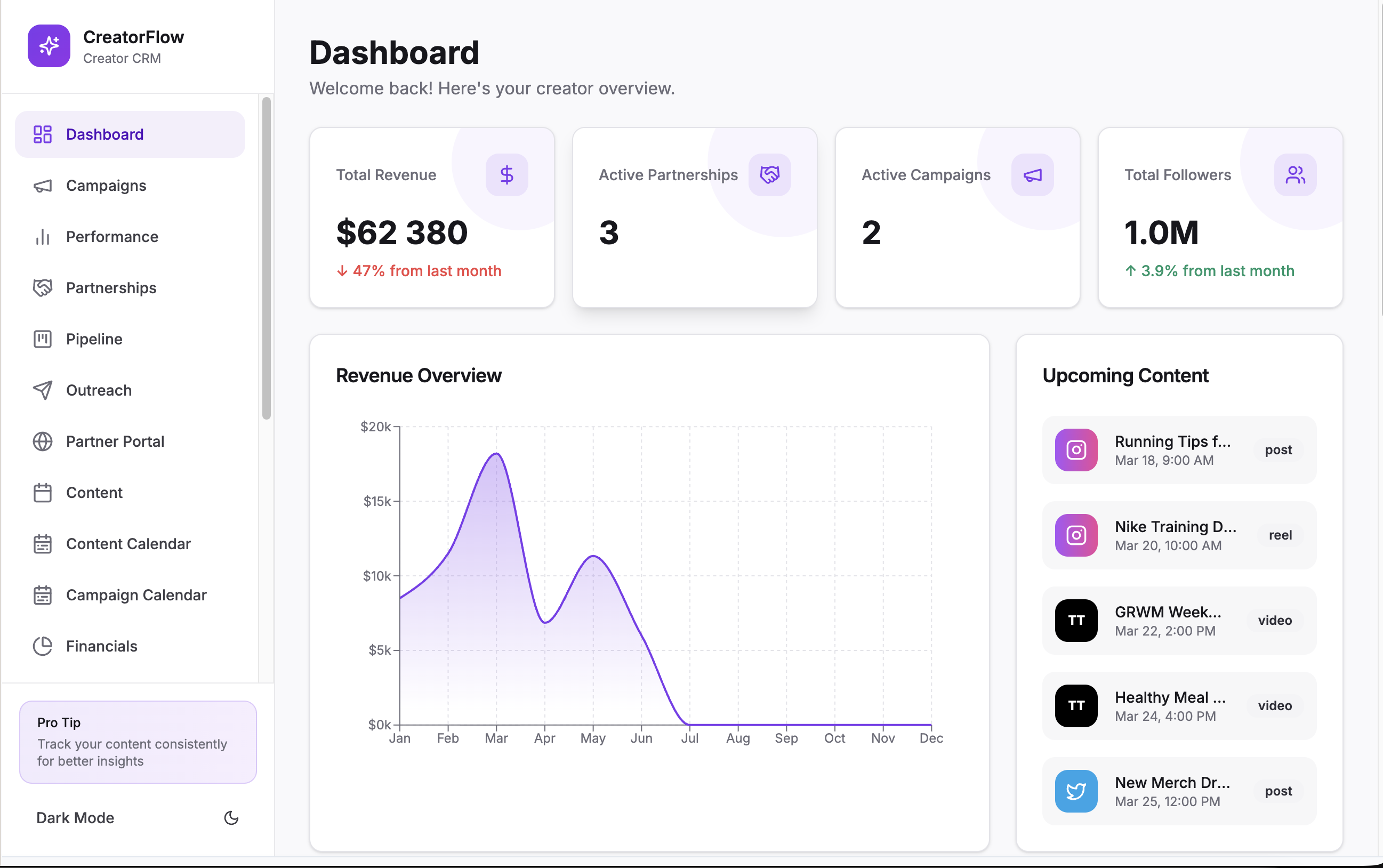Toggle Dark Mode moon icon
1383x868 pixels.
click(x=231, y=817)
